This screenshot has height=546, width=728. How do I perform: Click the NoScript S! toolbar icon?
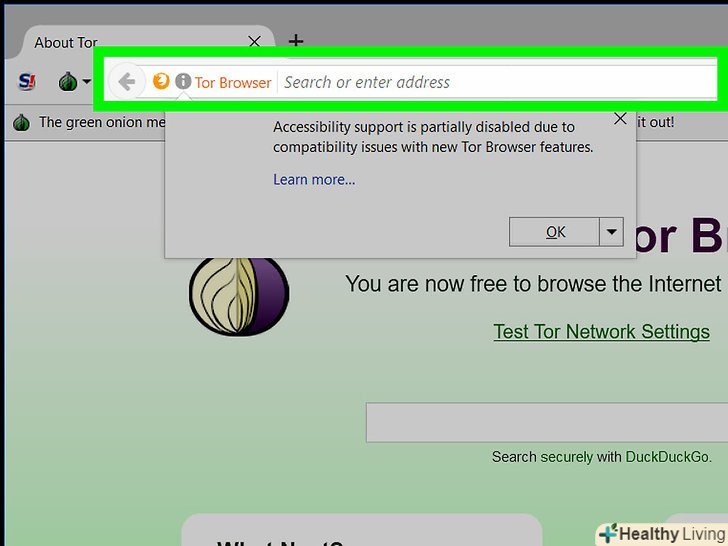coord(27,82)
